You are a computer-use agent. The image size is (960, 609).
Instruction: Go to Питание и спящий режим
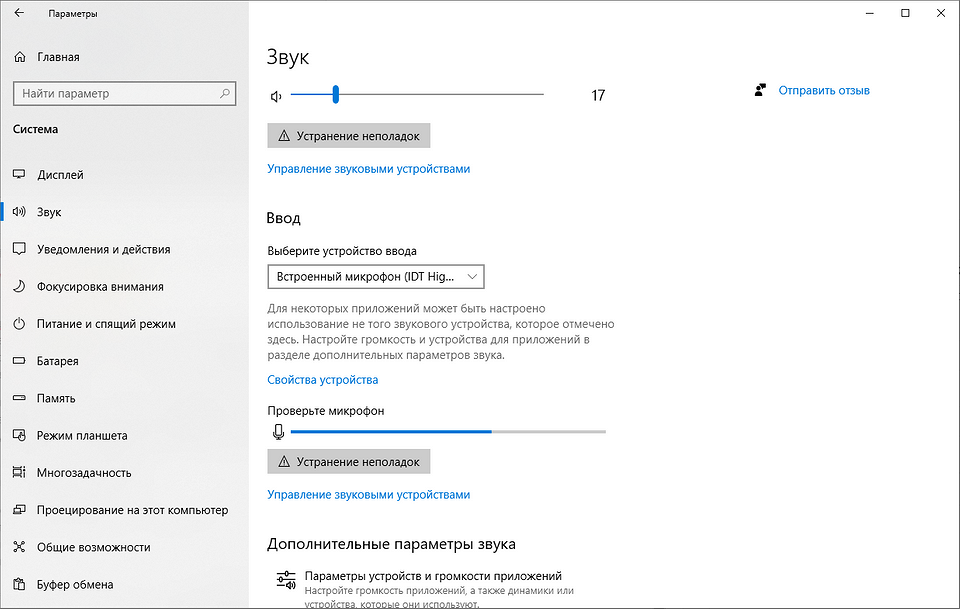[106, 324]
